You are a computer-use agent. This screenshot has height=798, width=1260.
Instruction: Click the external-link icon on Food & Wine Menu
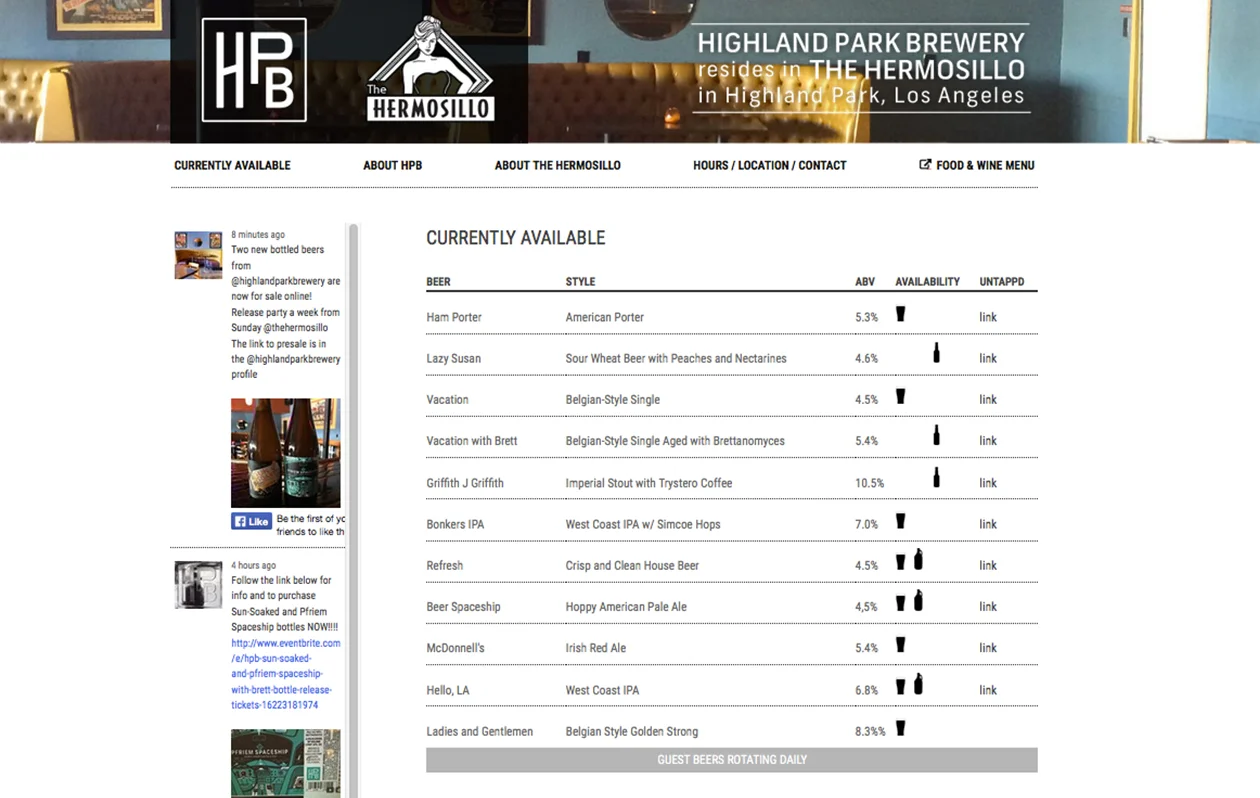925,164
